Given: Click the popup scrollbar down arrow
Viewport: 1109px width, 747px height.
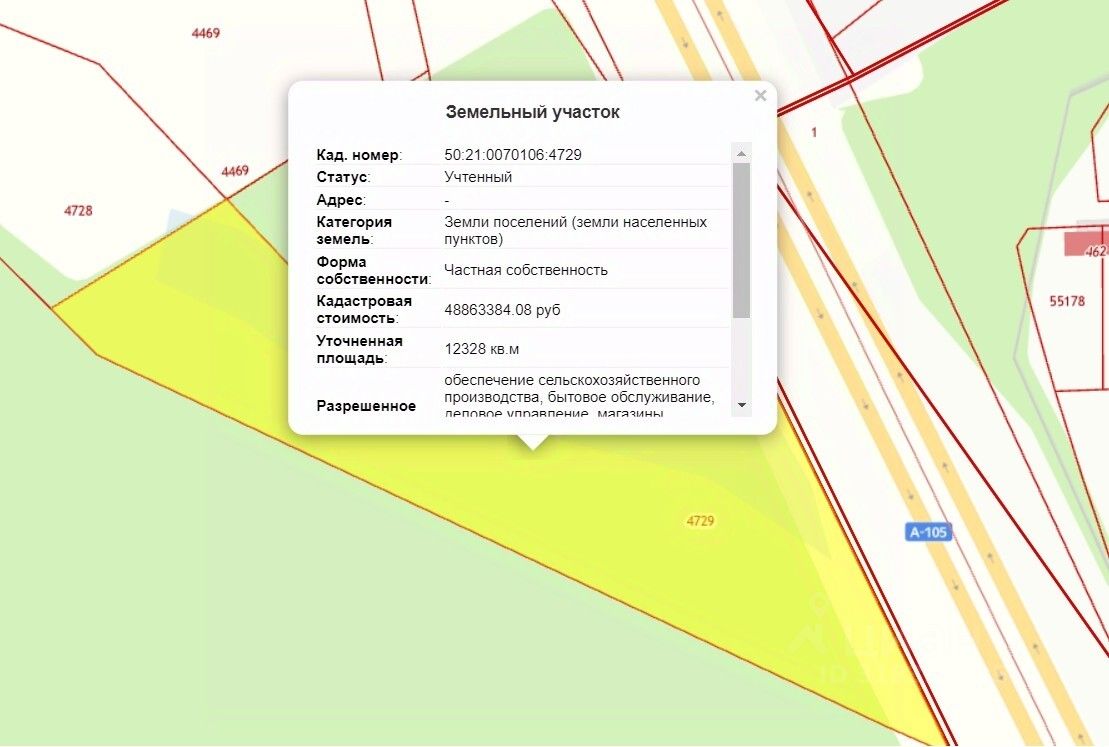Looking at the screenshot, I should pyautogui.click(x=741, y=405).
